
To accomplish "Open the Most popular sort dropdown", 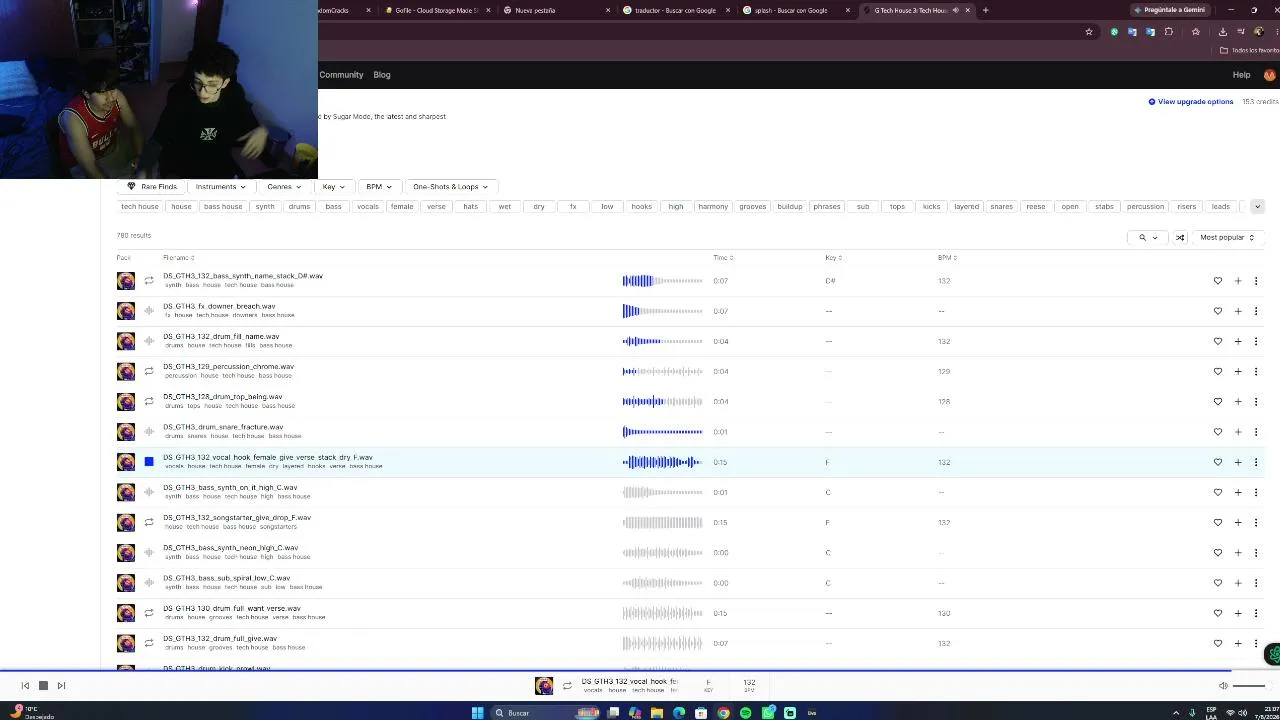I will click(1227, 237).
